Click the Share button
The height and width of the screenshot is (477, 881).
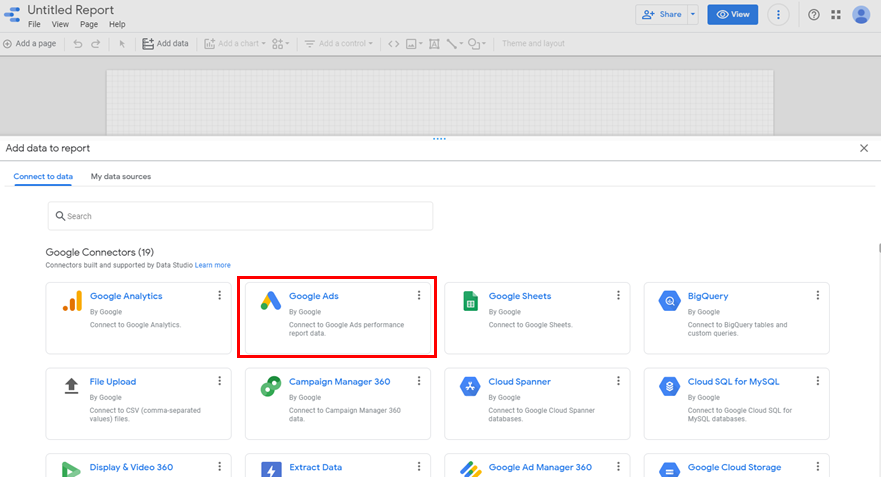661,15
